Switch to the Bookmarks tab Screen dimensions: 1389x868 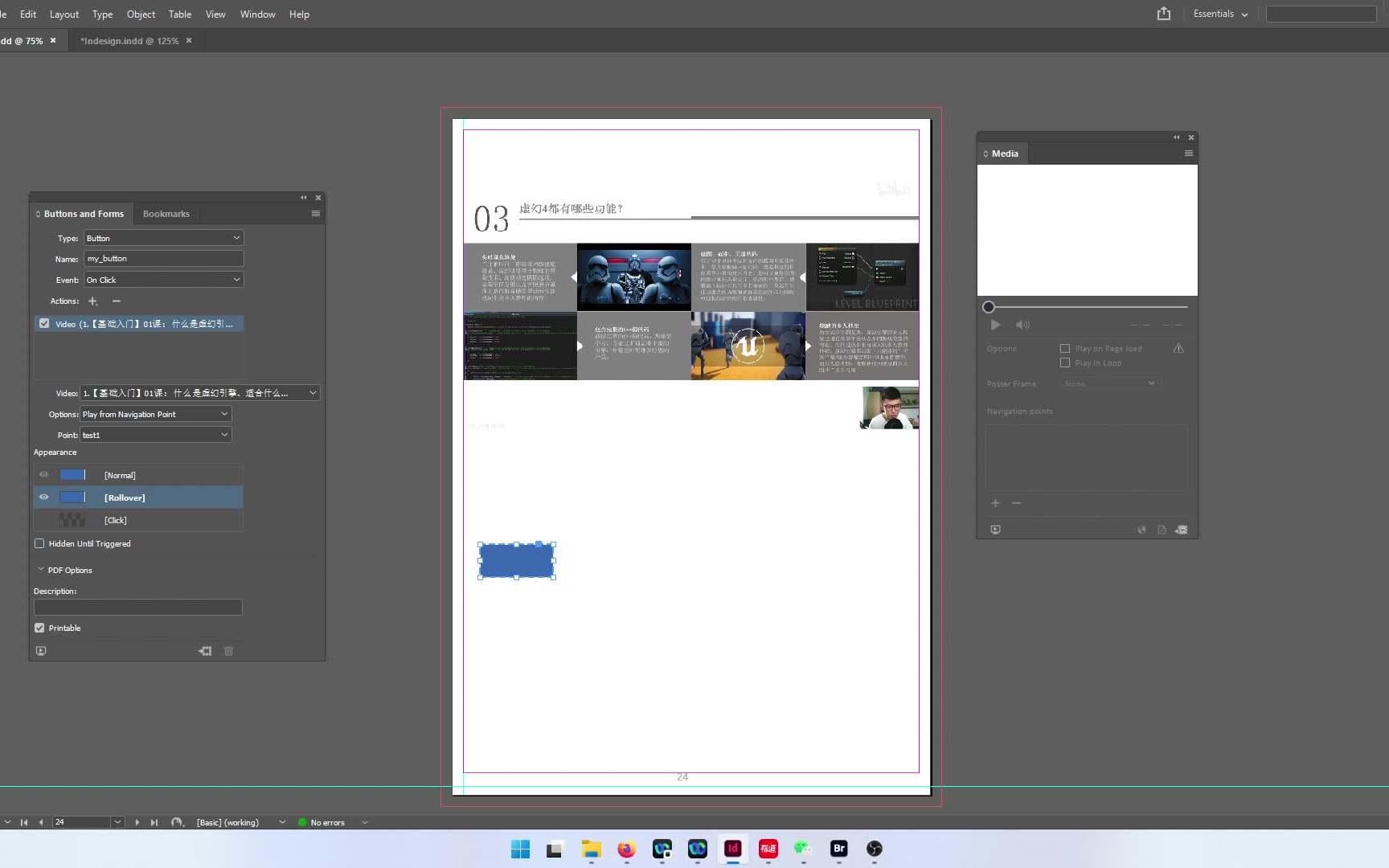tap(166, 213)
